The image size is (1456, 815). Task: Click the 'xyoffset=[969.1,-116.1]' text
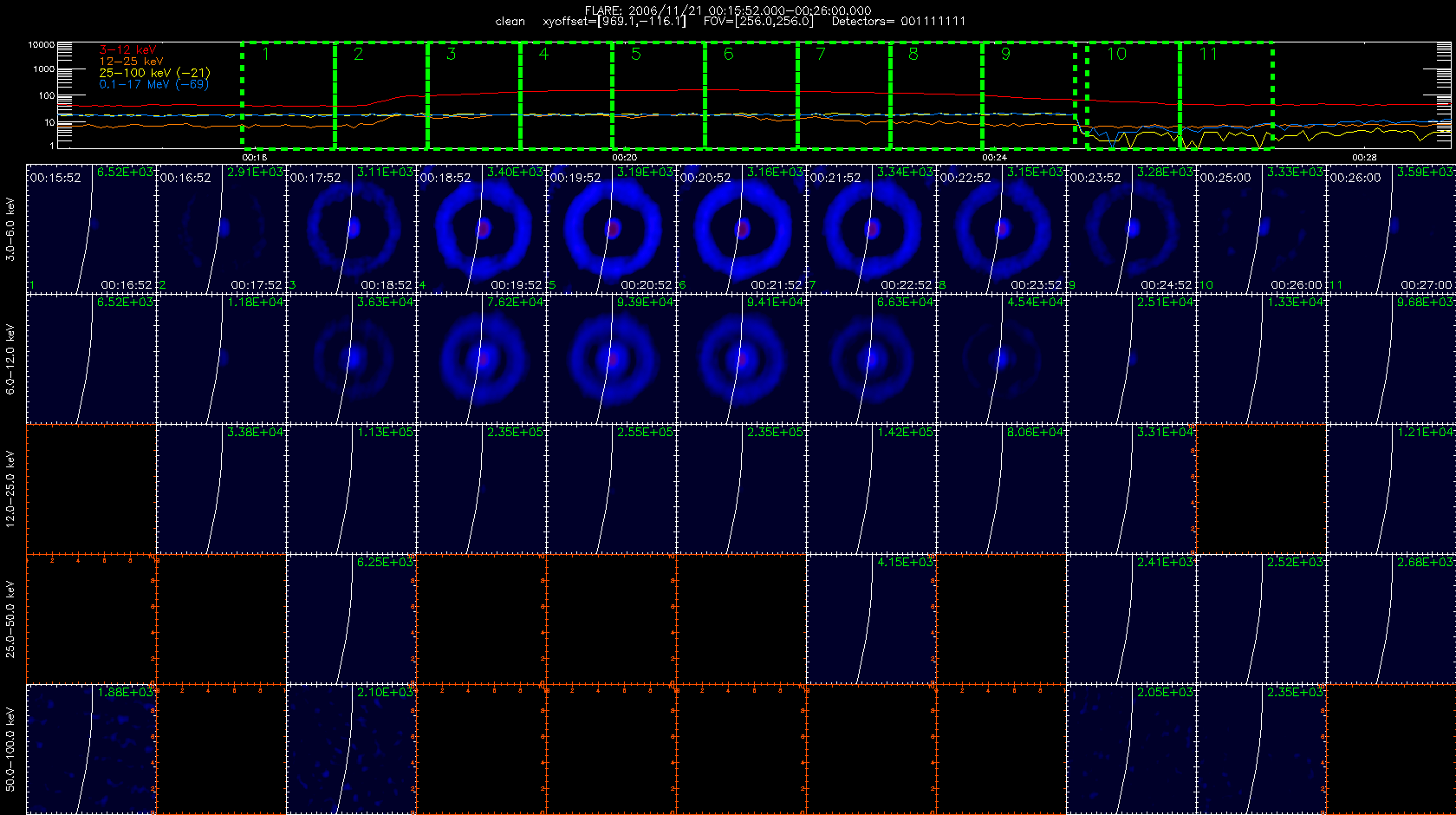click(614, 21)
